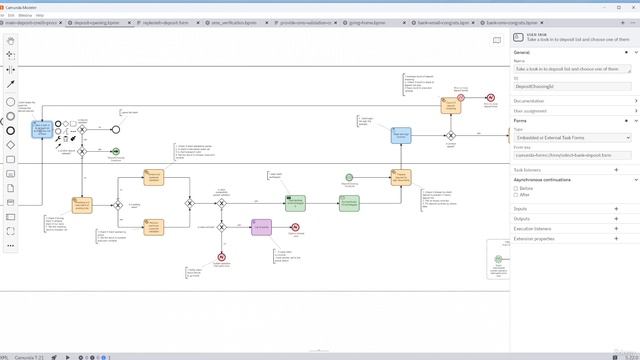This screenshot has width=640, height=360.
Task: Open the Edit menu
Action: click(11, 16)
